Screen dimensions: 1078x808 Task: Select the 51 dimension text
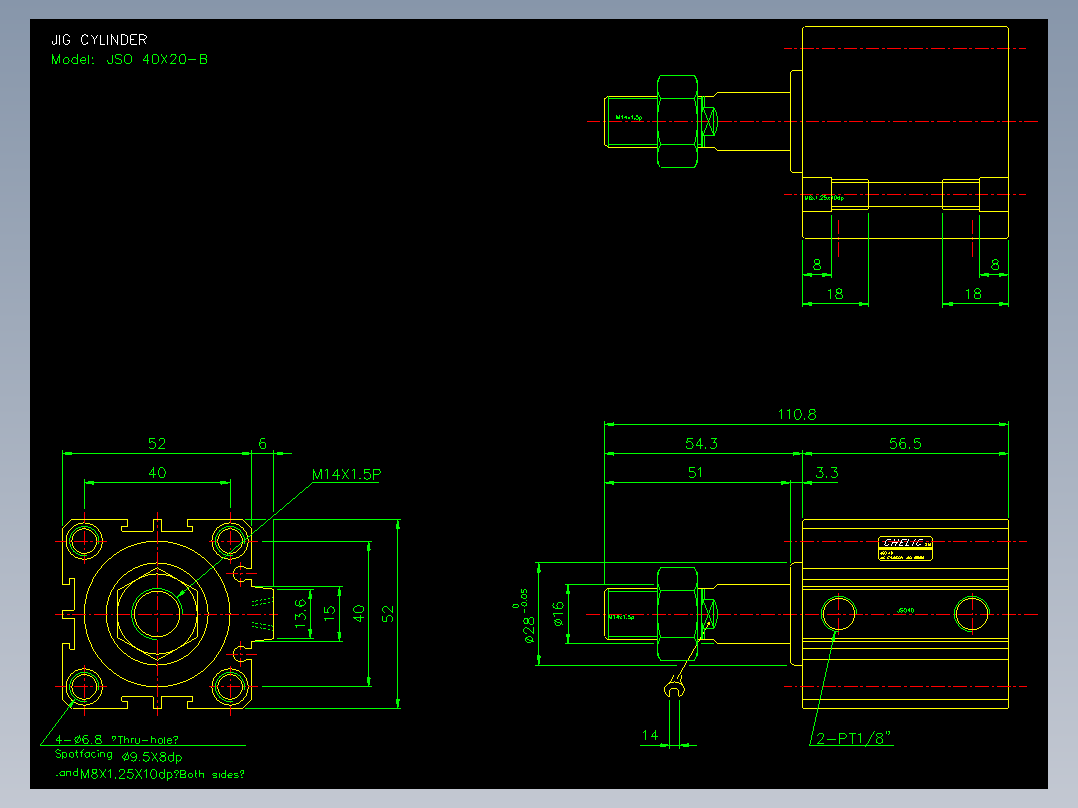point(695,472)
